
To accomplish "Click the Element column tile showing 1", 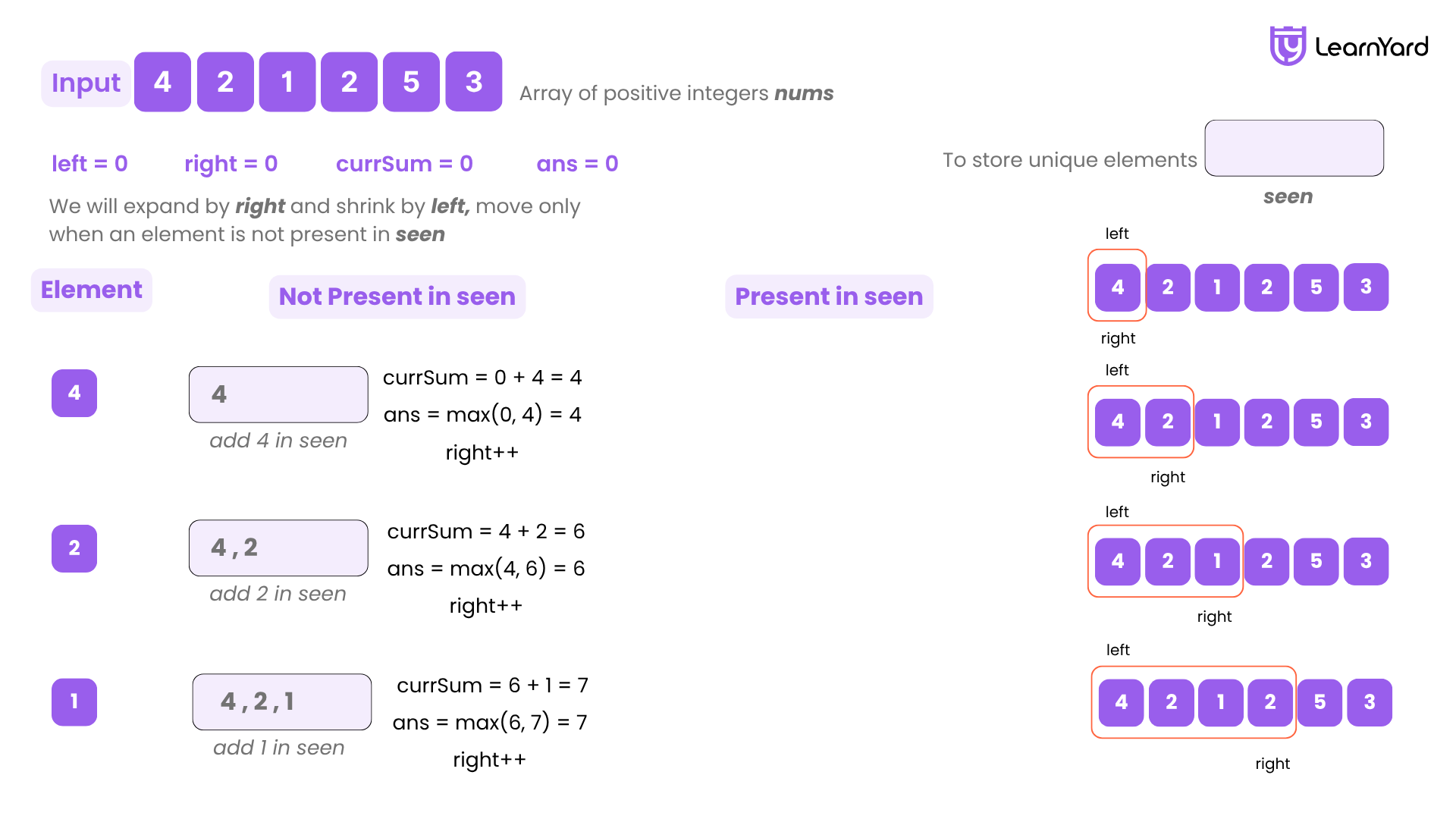I will pyautogui.click(x=74, y=701).
